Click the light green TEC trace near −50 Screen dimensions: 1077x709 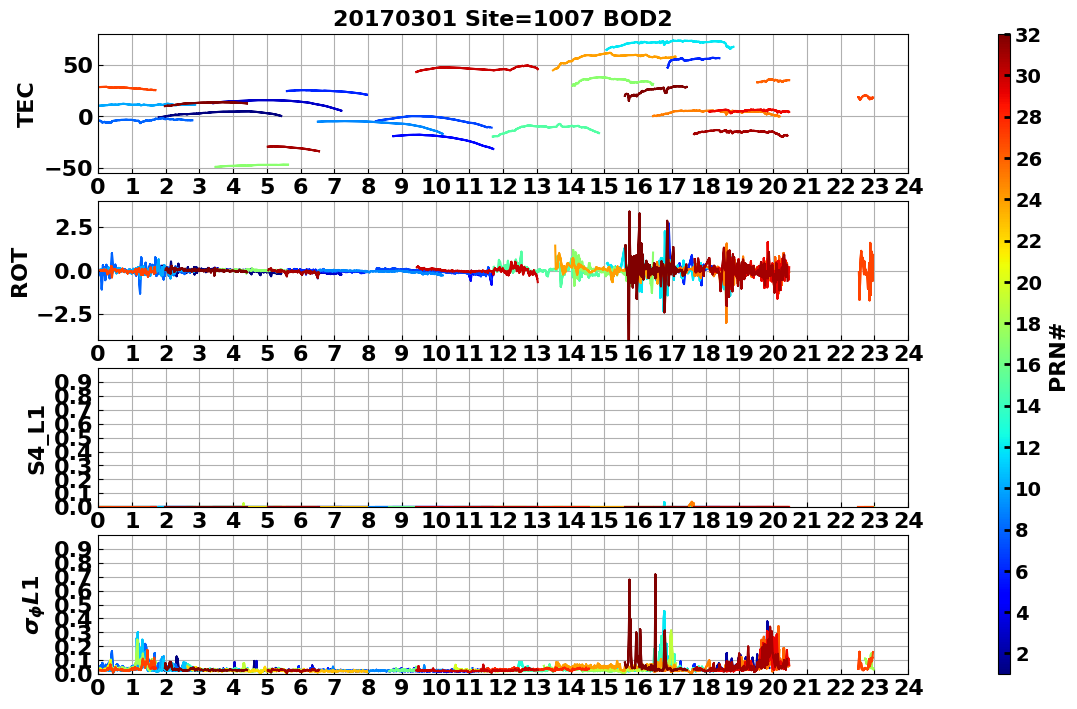tap(251, 166)
